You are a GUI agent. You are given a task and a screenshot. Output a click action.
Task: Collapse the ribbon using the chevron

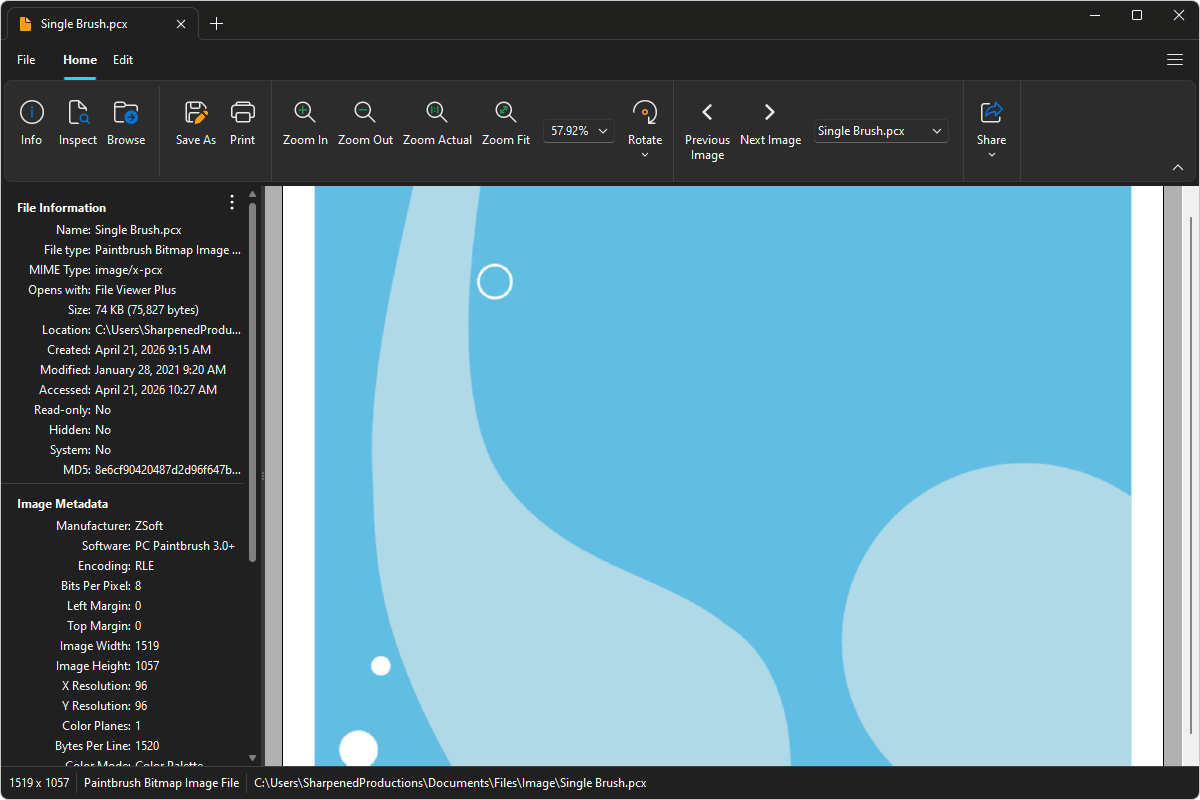pyautogui.click(x=1178, y=167)
